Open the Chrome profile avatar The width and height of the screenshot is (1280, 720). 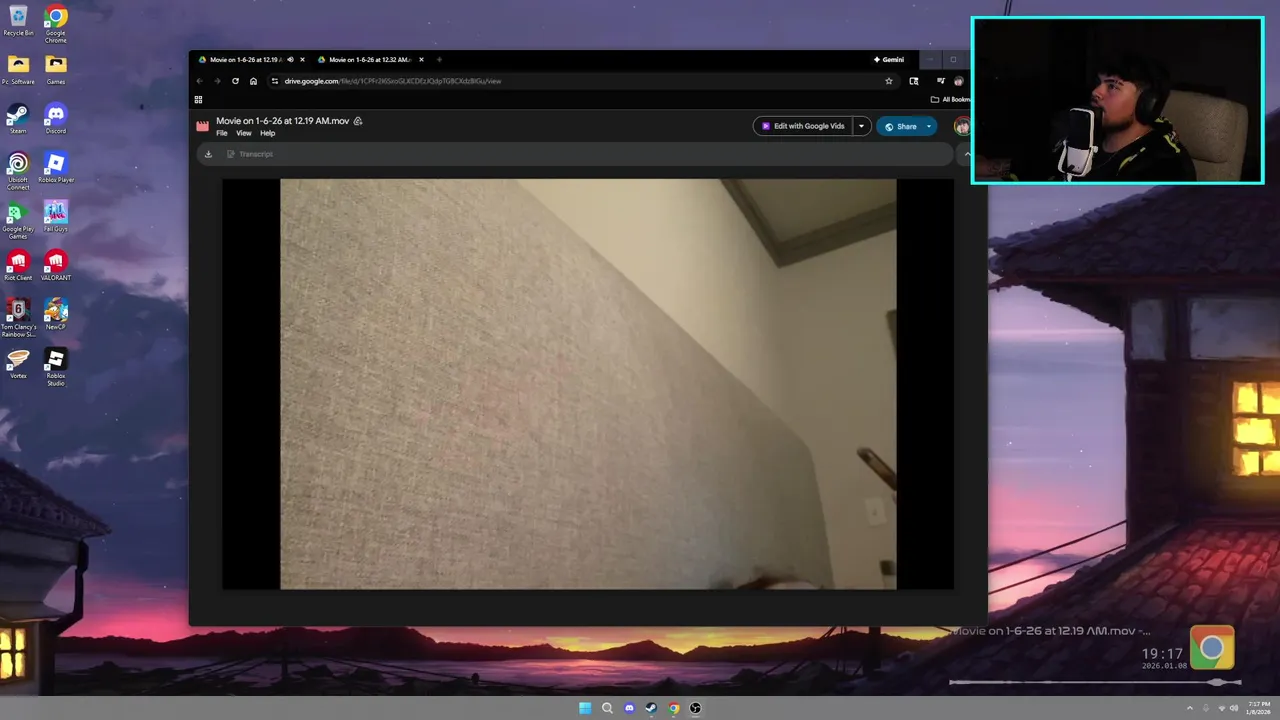click(959, 81)
